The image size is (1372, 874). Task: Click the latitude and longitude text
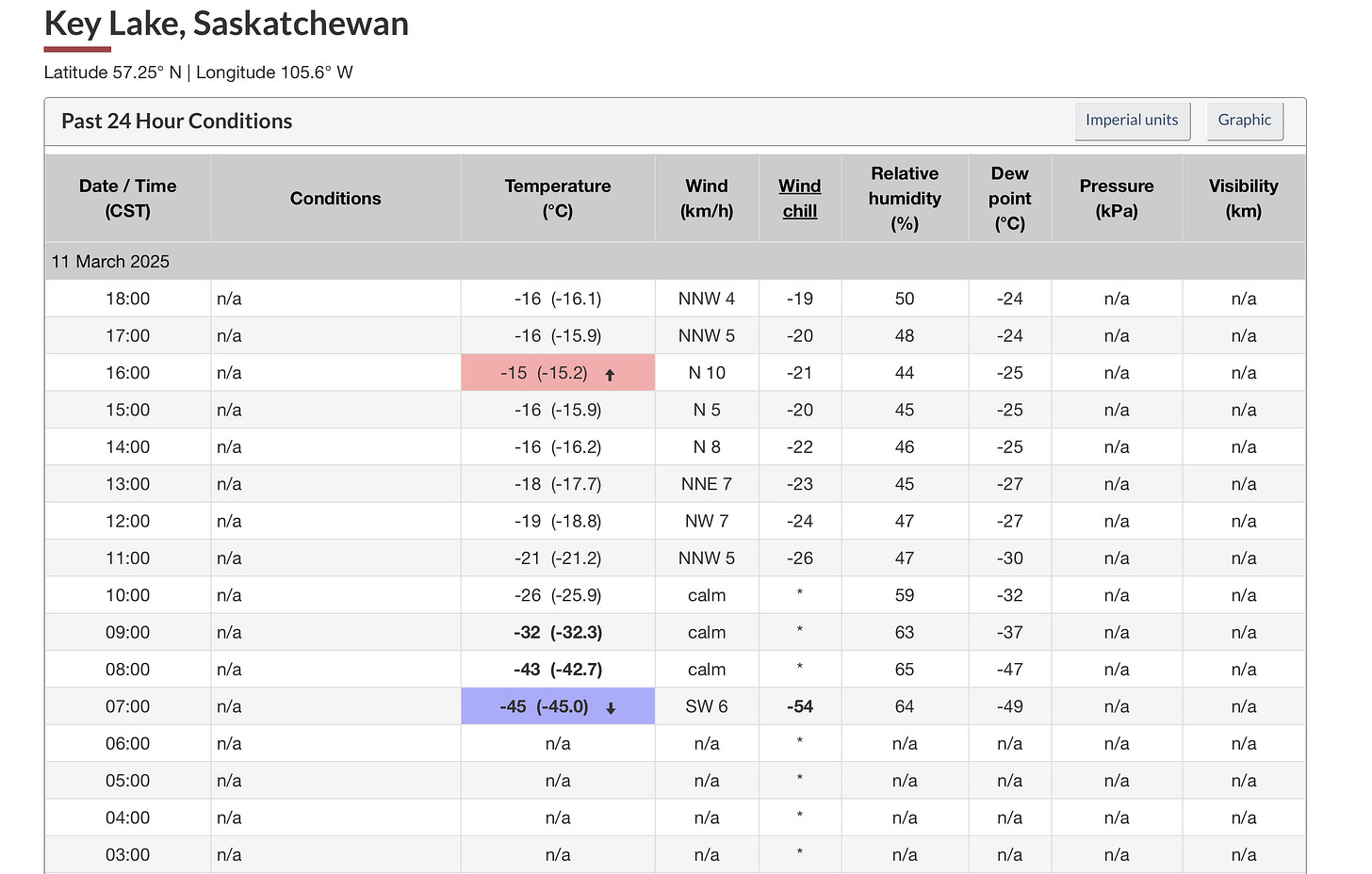tap(199, 73)
